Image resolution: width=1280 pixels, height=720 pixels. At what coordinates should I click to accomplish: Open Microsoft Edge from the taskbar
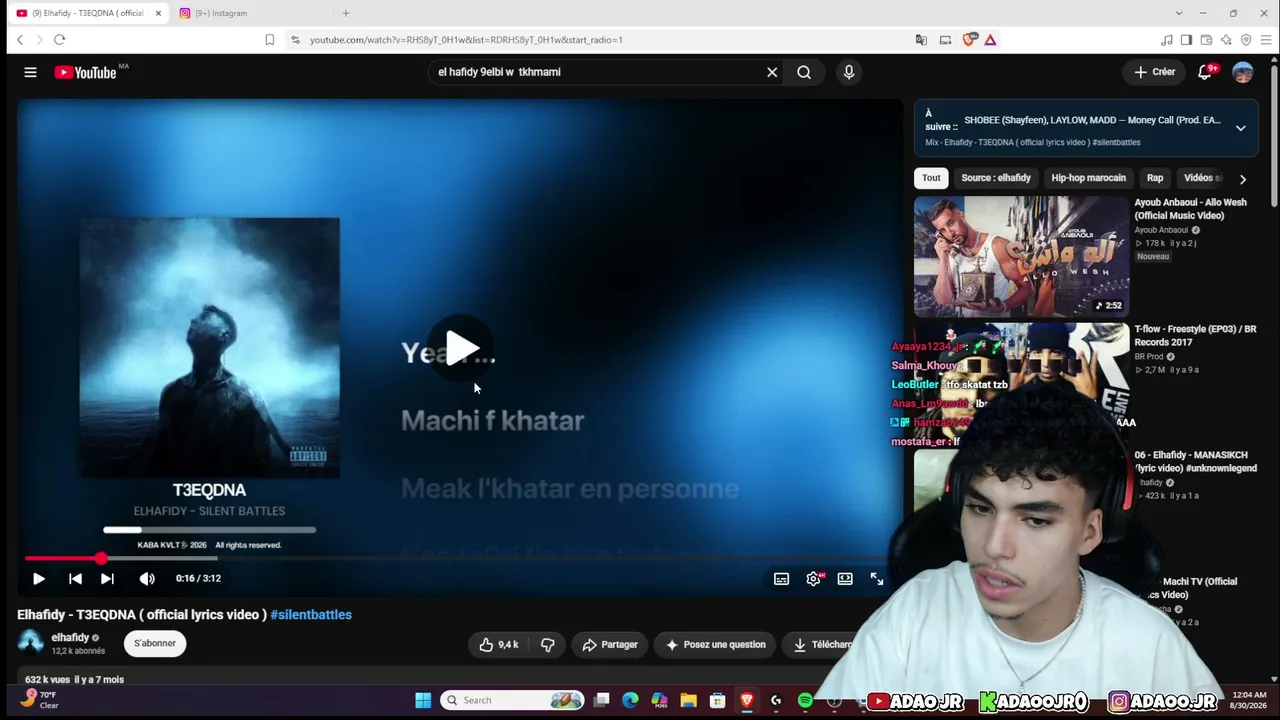(x=630, y=700)
